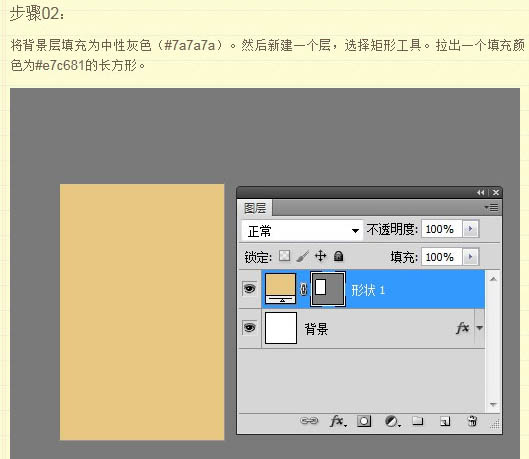Screen dimensions: 529x459
Task: Select the 背景 layer name
Action: 316,328
